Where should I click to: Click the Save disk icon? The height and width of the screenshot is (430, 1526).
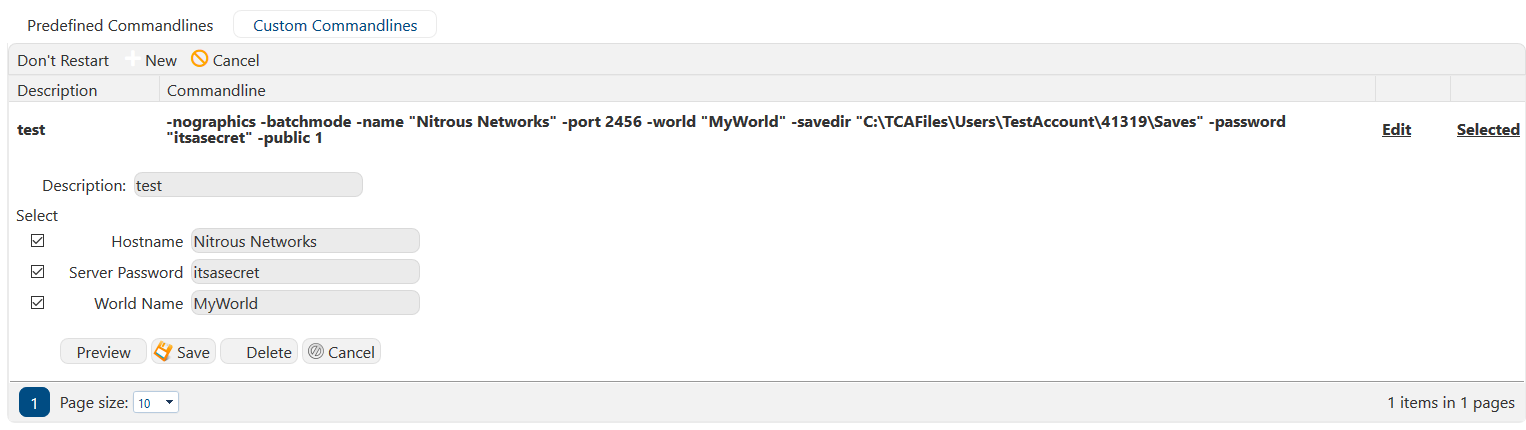pyautogui.click(x=163, y=351)
